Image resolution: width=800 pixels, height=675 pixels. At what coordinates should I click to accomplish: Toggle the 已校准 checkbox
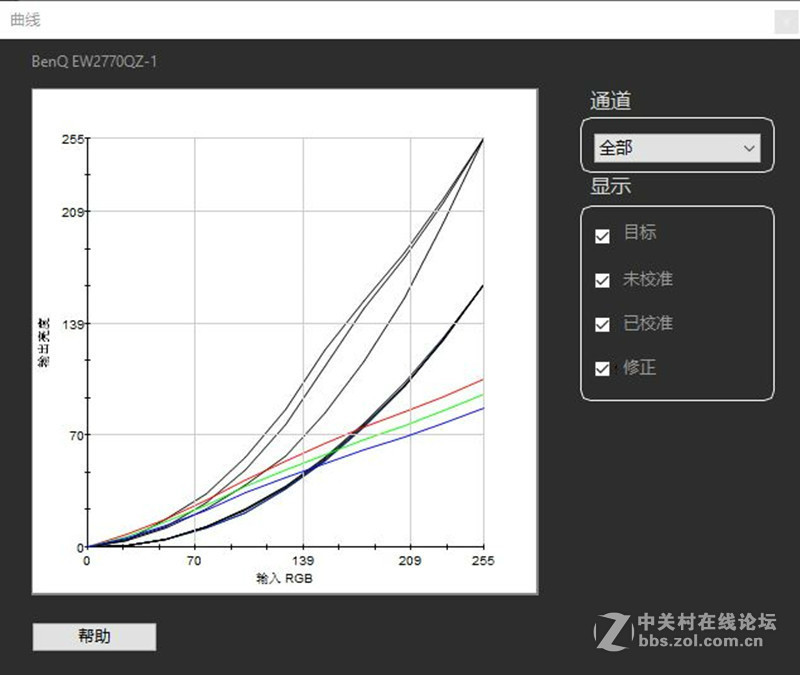click(601, 323)
